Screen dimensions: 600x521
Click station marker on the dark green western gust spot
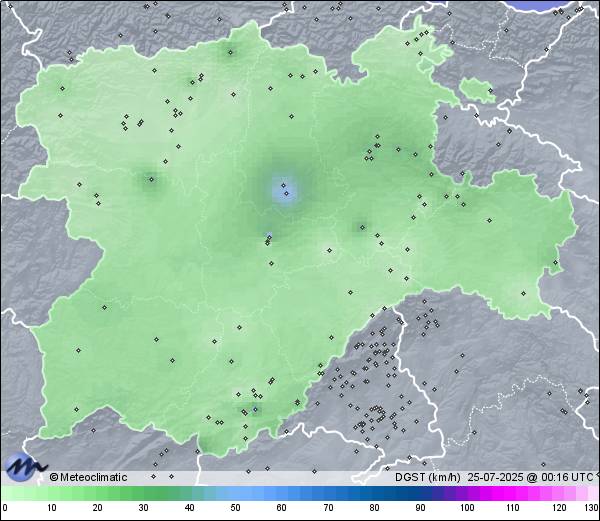[152, 179]
